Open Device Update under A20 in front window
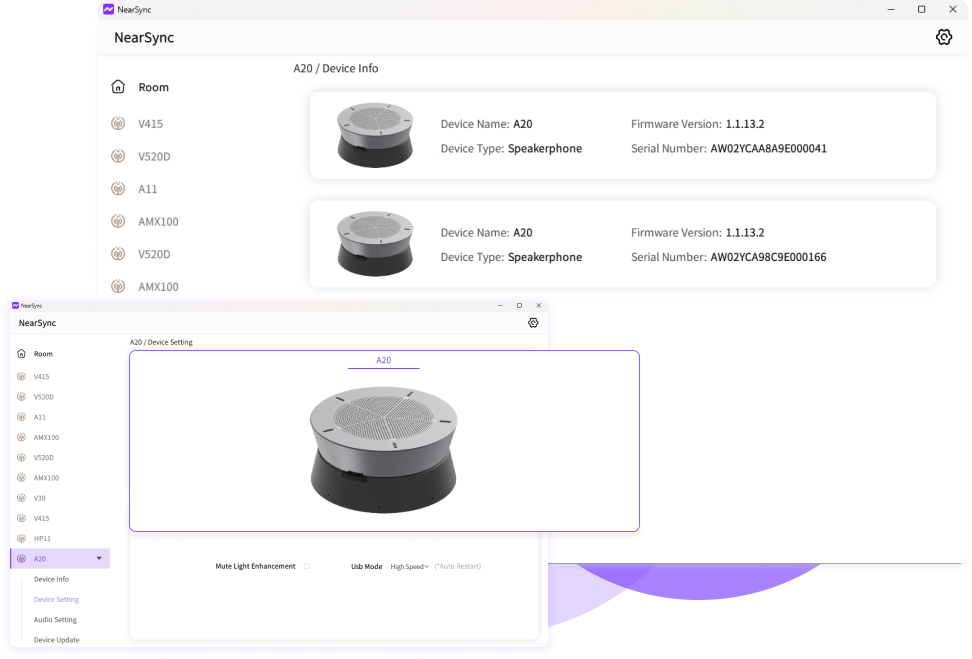Image resolution: width=972 pixels, height=659 pixels. pos(56,640)
